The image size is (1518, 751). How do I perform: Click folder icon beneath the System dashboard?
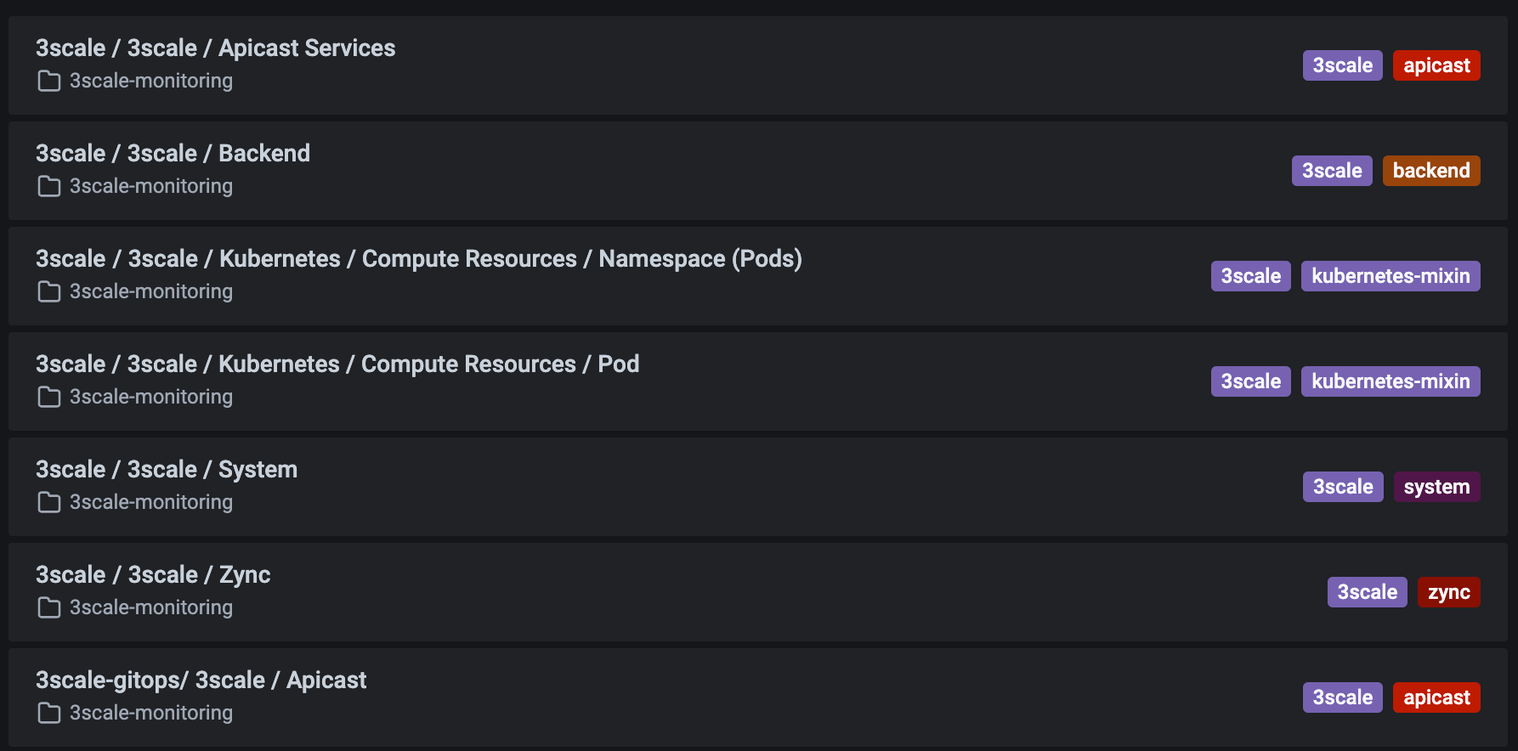(x=48, y=502)
